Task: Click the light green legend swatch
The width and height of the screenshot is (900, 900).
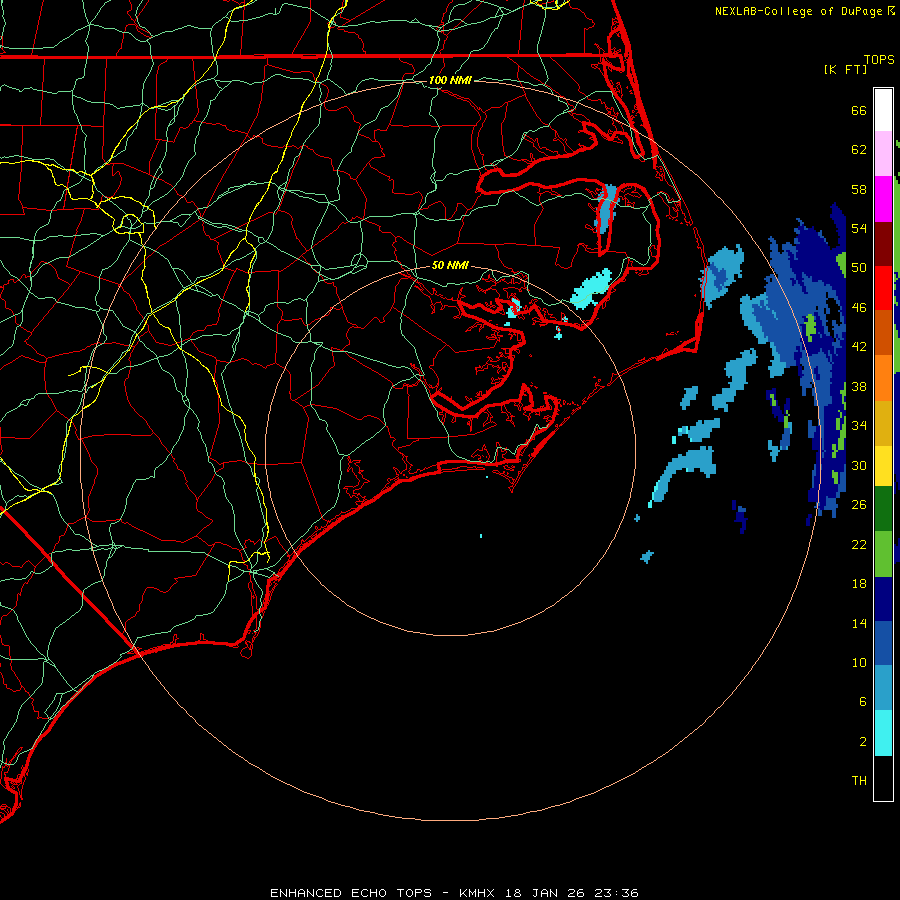Action: tap(883, 554)
